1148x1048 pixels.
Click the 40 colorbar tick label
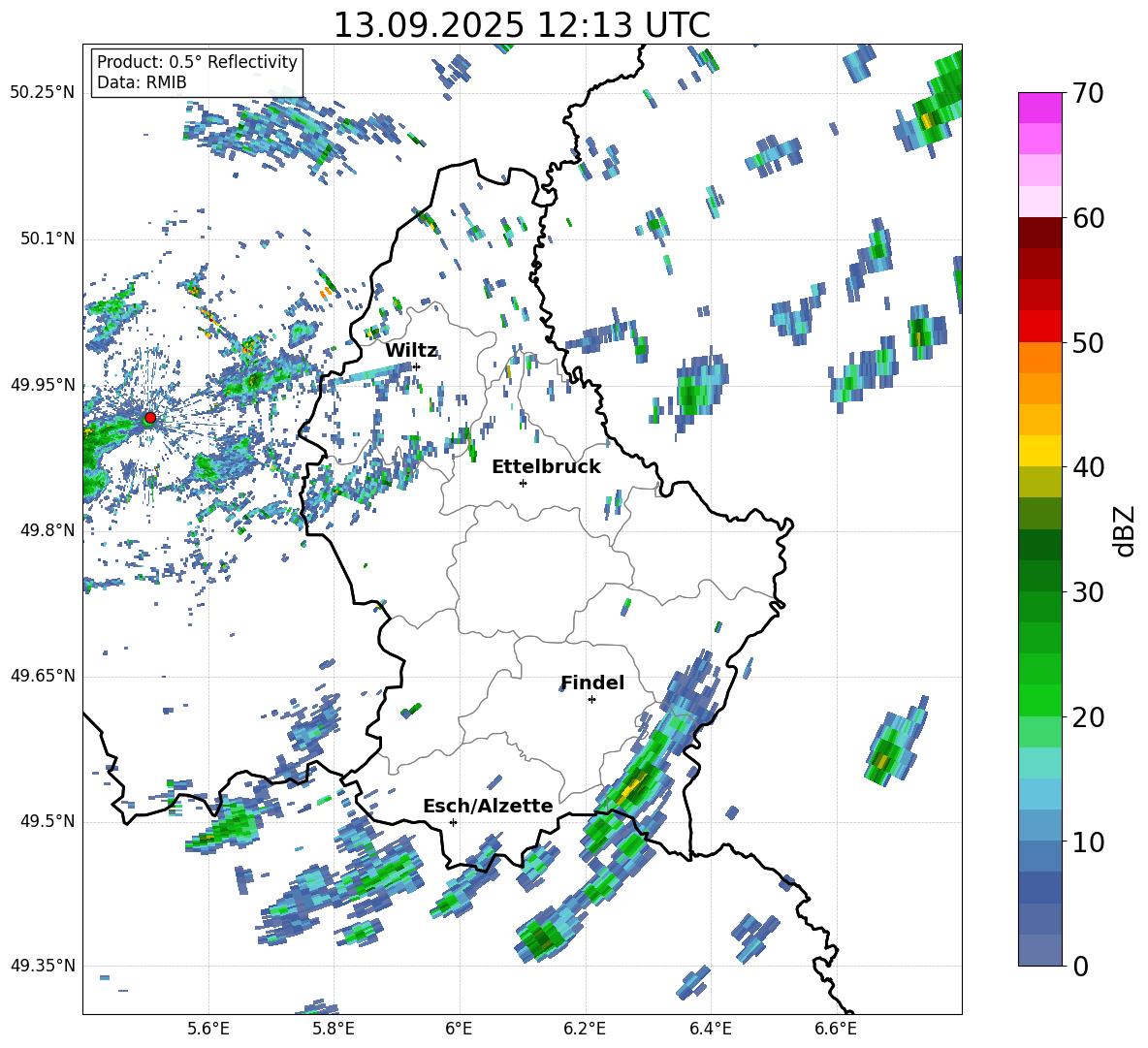[1087, 467]
